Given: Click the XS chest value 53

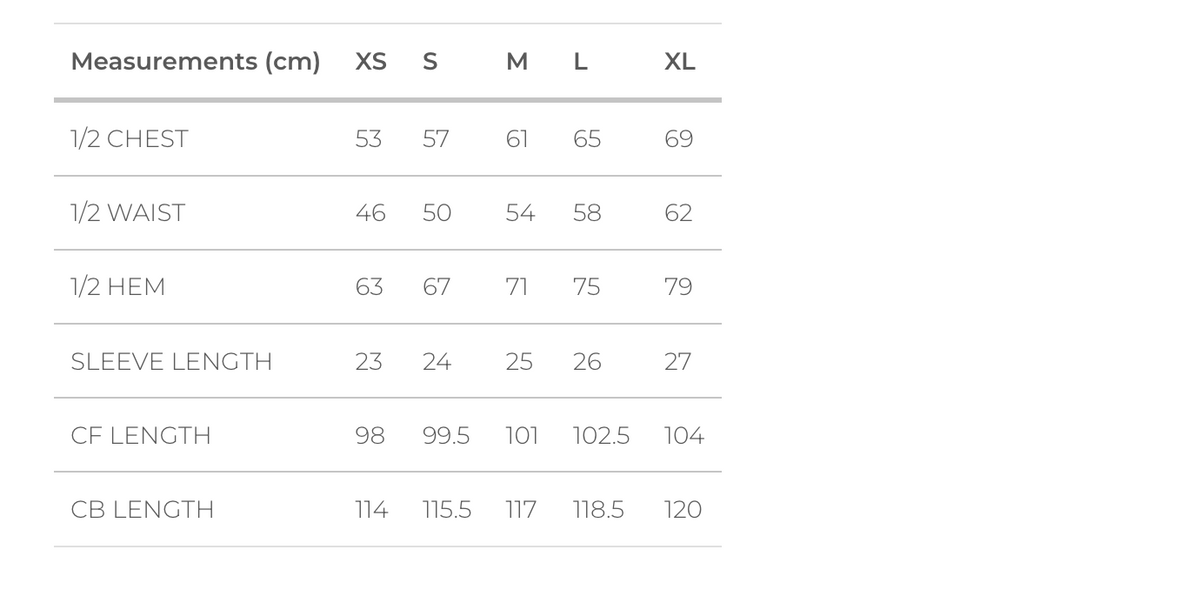Looking at the screenshot, I should point(369,139).
